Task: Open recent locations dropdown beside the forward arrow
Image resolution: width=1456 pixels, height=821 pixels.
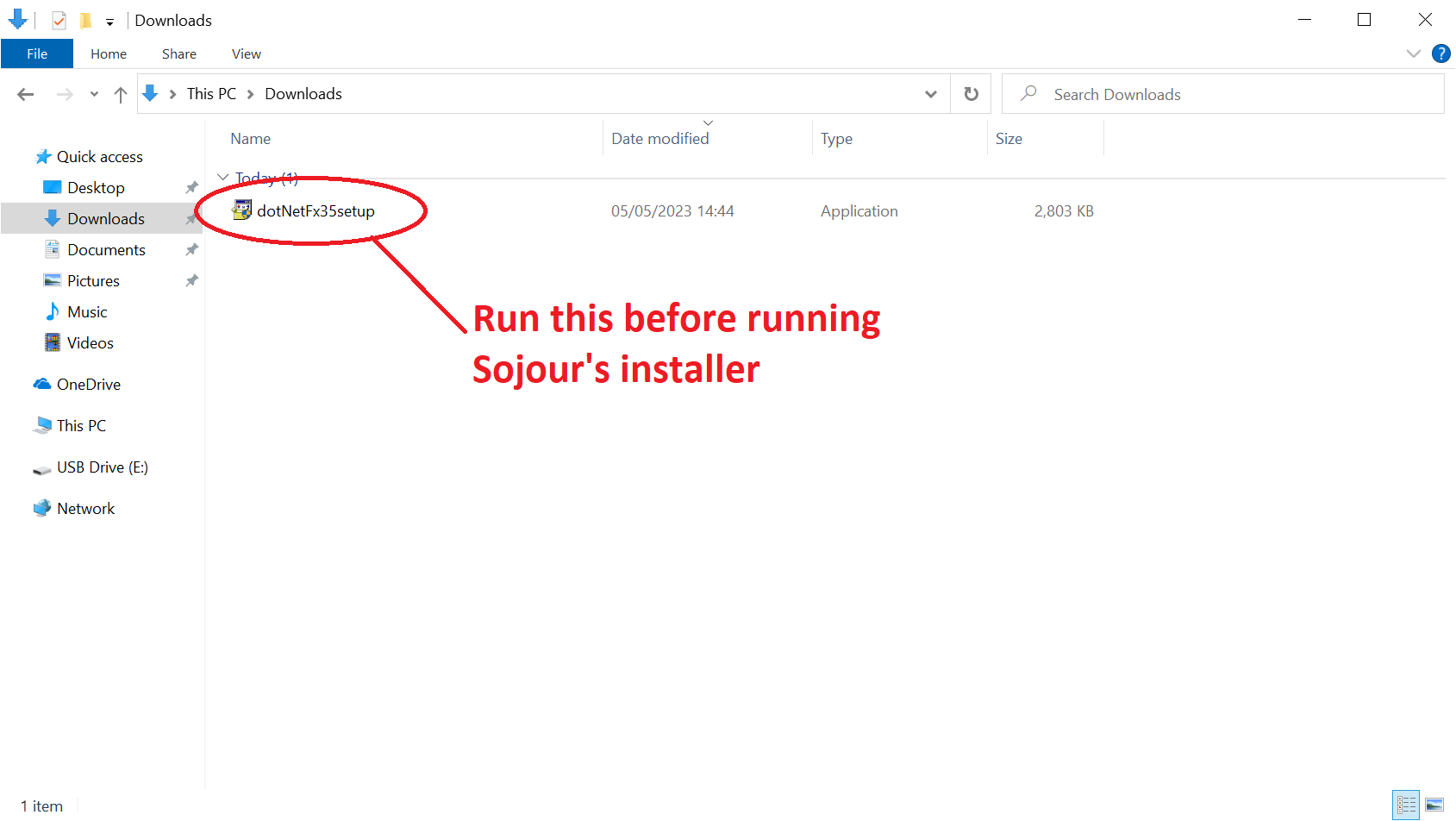Action: point(93,94)
